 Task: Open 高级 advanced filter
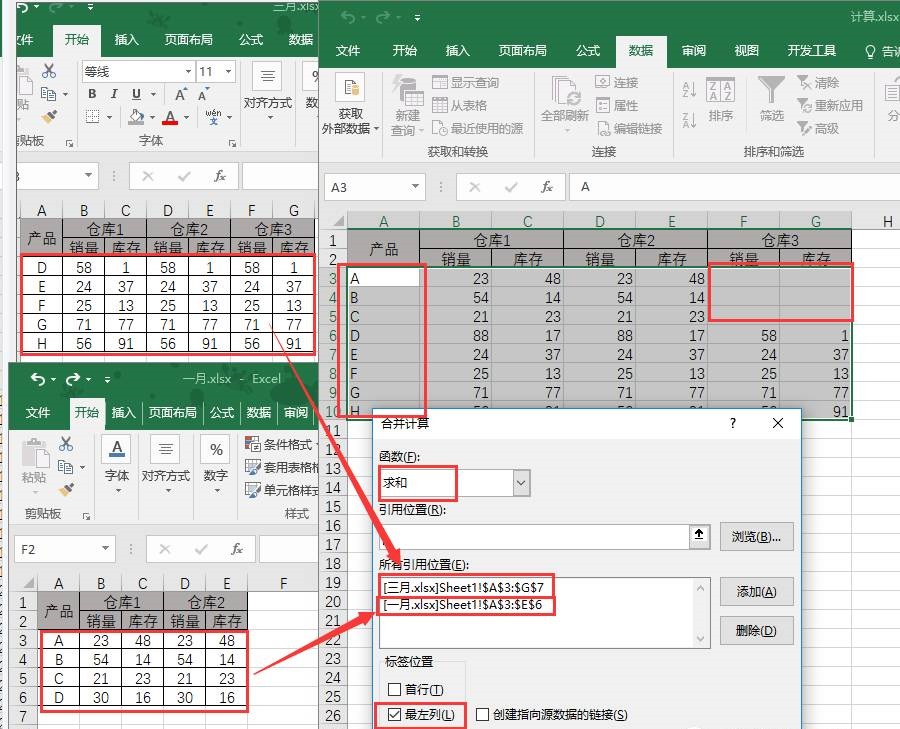(818, 129)
